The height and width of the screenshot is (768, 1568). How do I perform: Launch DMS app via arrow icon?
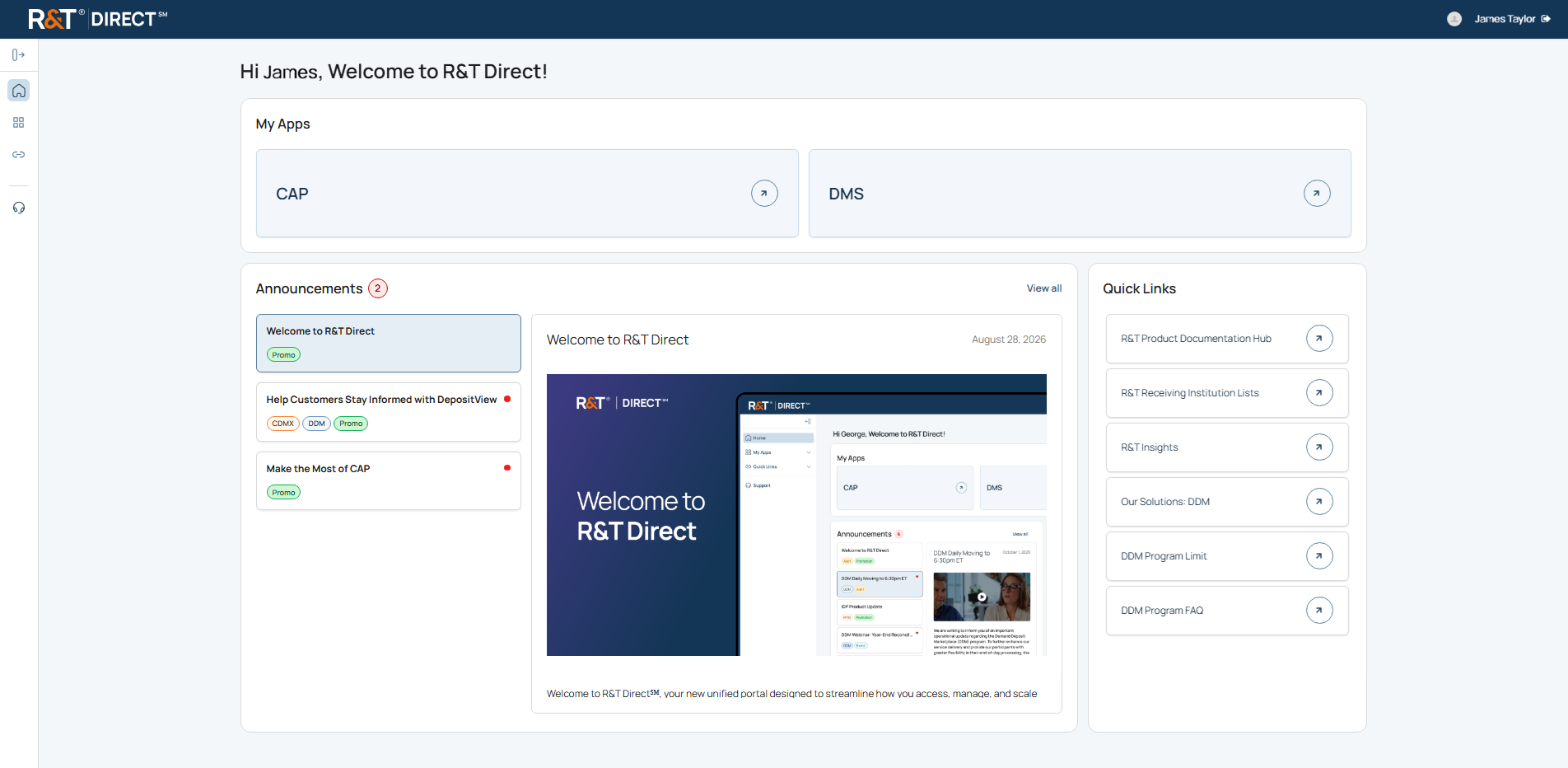pos(1317,194)
